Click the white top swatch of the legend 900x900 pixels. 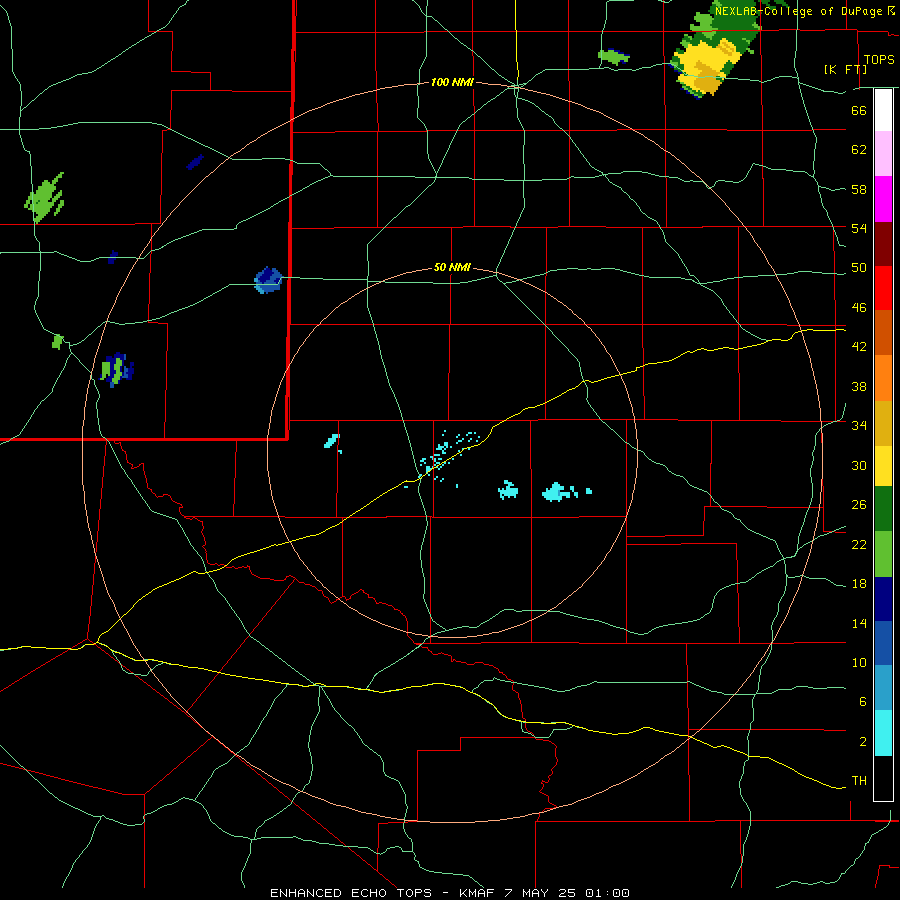click(x=883, y=110)
